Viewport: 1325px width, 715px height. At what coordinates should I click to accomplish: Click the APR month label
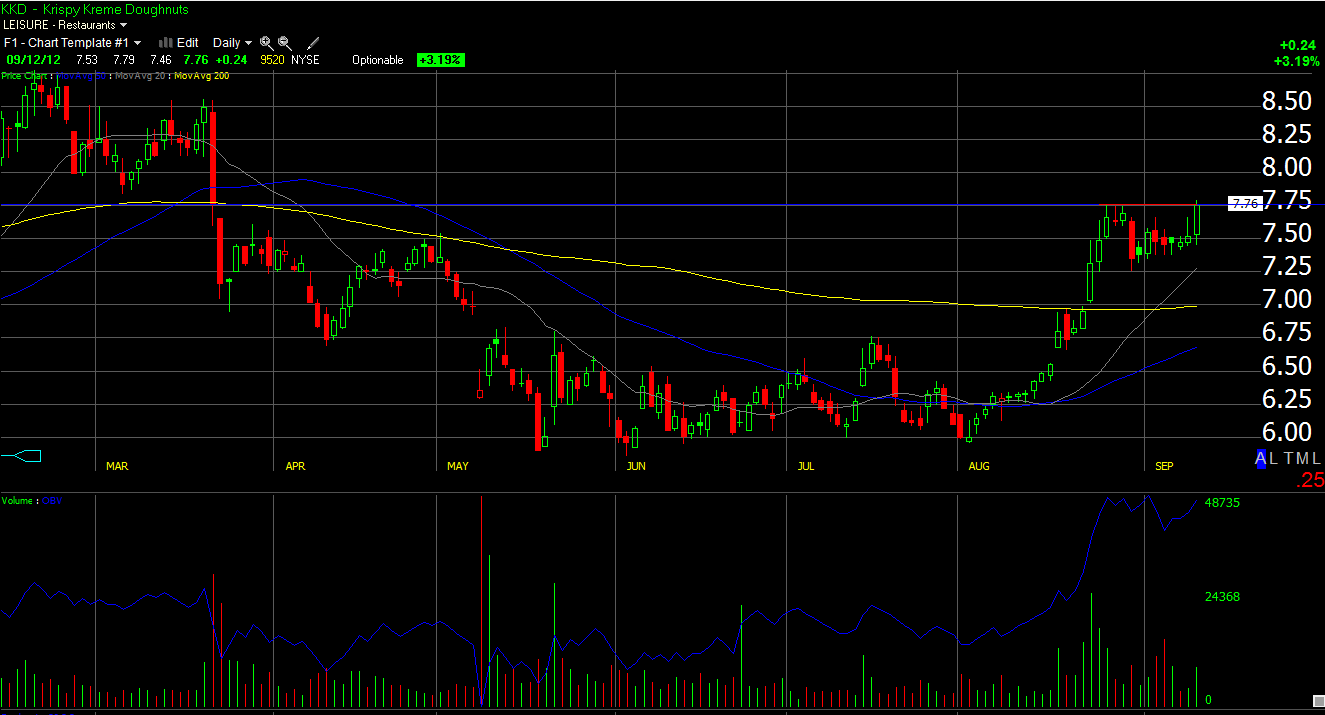coord(295,467)
